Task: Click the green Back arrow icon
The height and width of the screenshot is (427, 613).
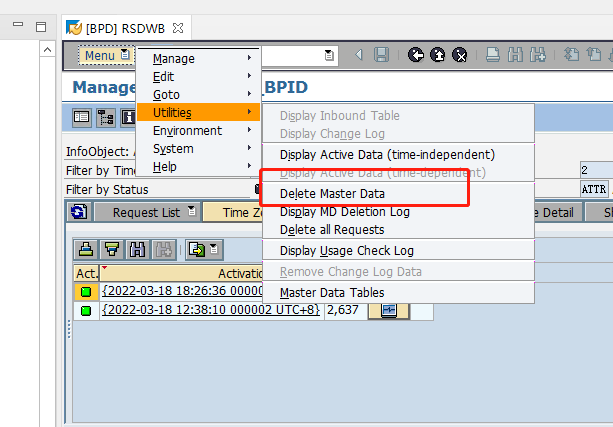Action: tap(416, 55)
